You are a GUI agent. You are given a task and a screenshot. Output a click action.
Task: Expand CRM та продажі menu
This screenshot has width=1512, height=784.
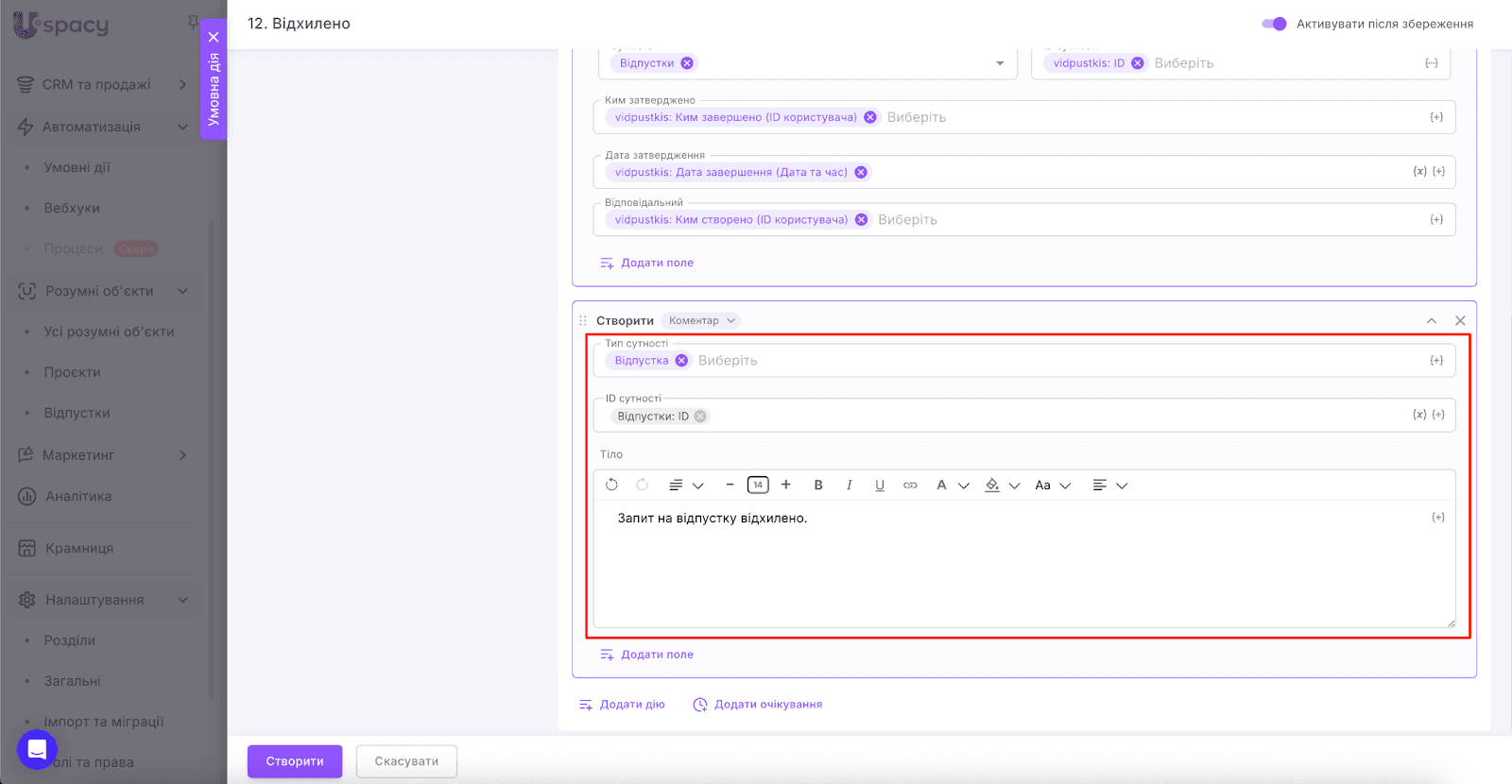102,85
